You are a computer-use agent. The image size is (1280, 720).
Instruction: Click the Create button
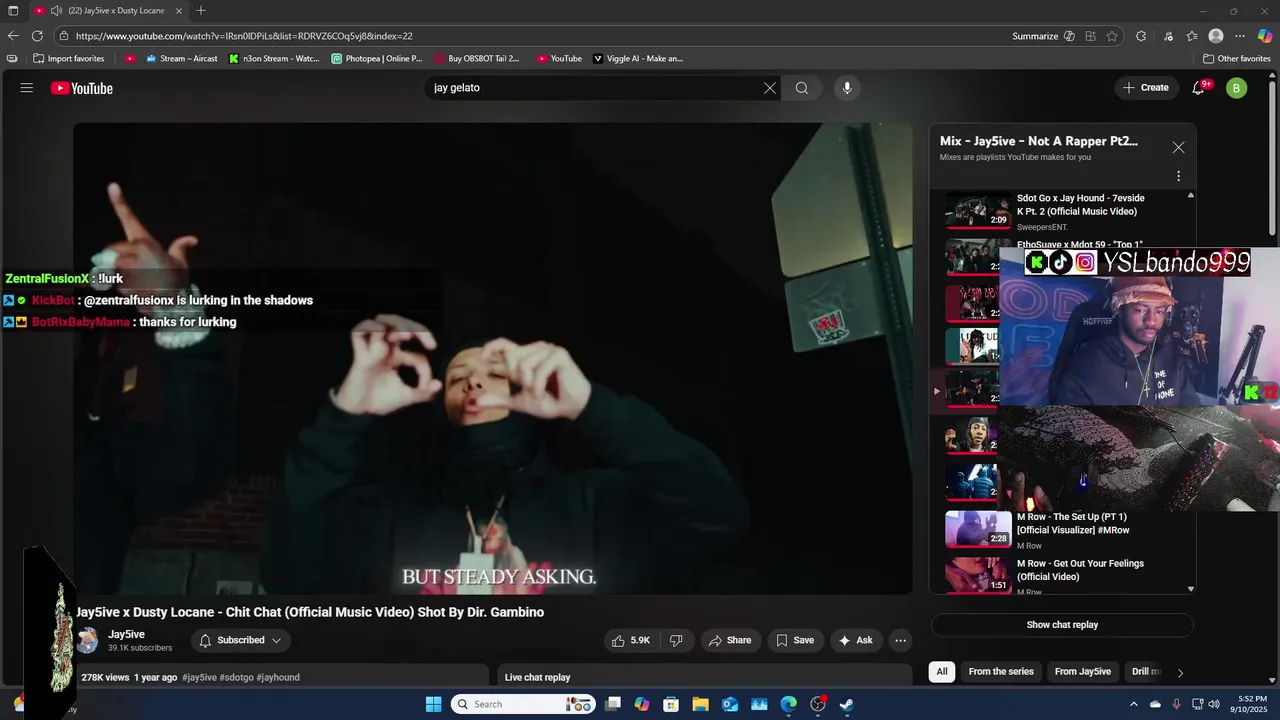pos(1145,88)
